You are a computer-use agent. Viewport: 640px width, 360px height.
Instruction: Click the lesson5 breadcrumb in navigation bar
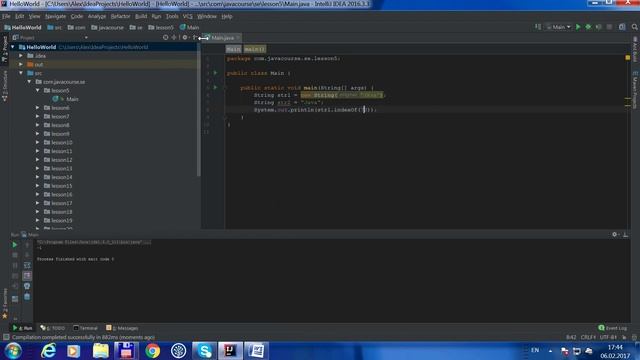click(x=161, y=27)
